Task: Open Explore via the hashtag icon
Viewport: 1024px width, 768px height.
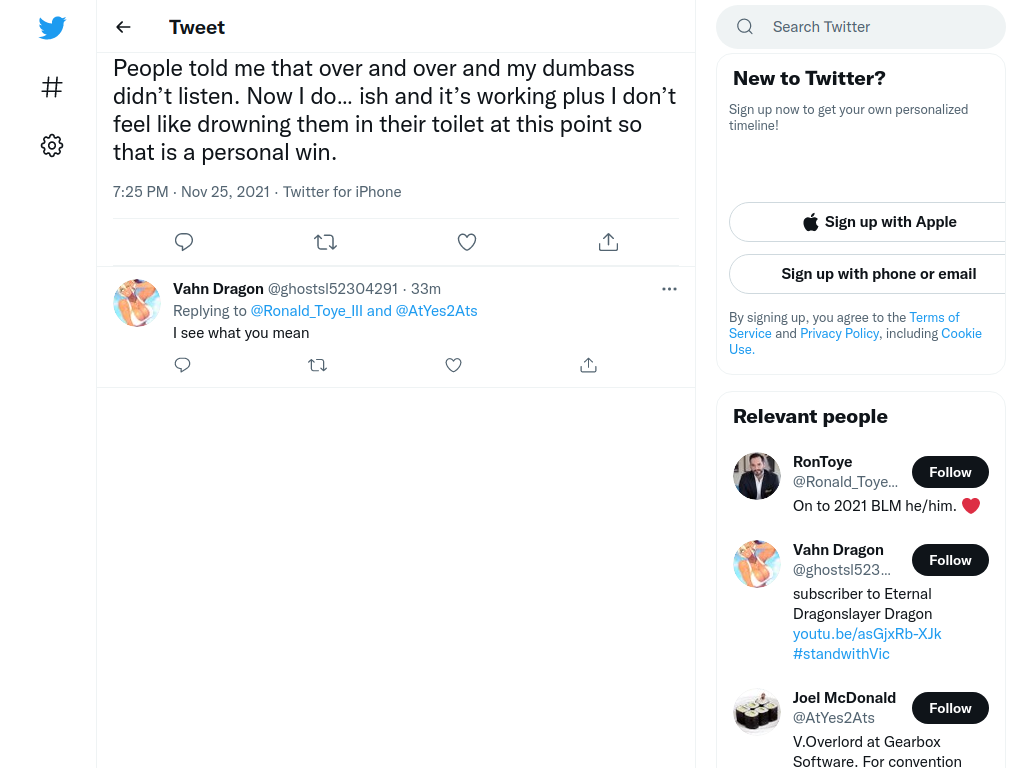Action: click(52, 87)
